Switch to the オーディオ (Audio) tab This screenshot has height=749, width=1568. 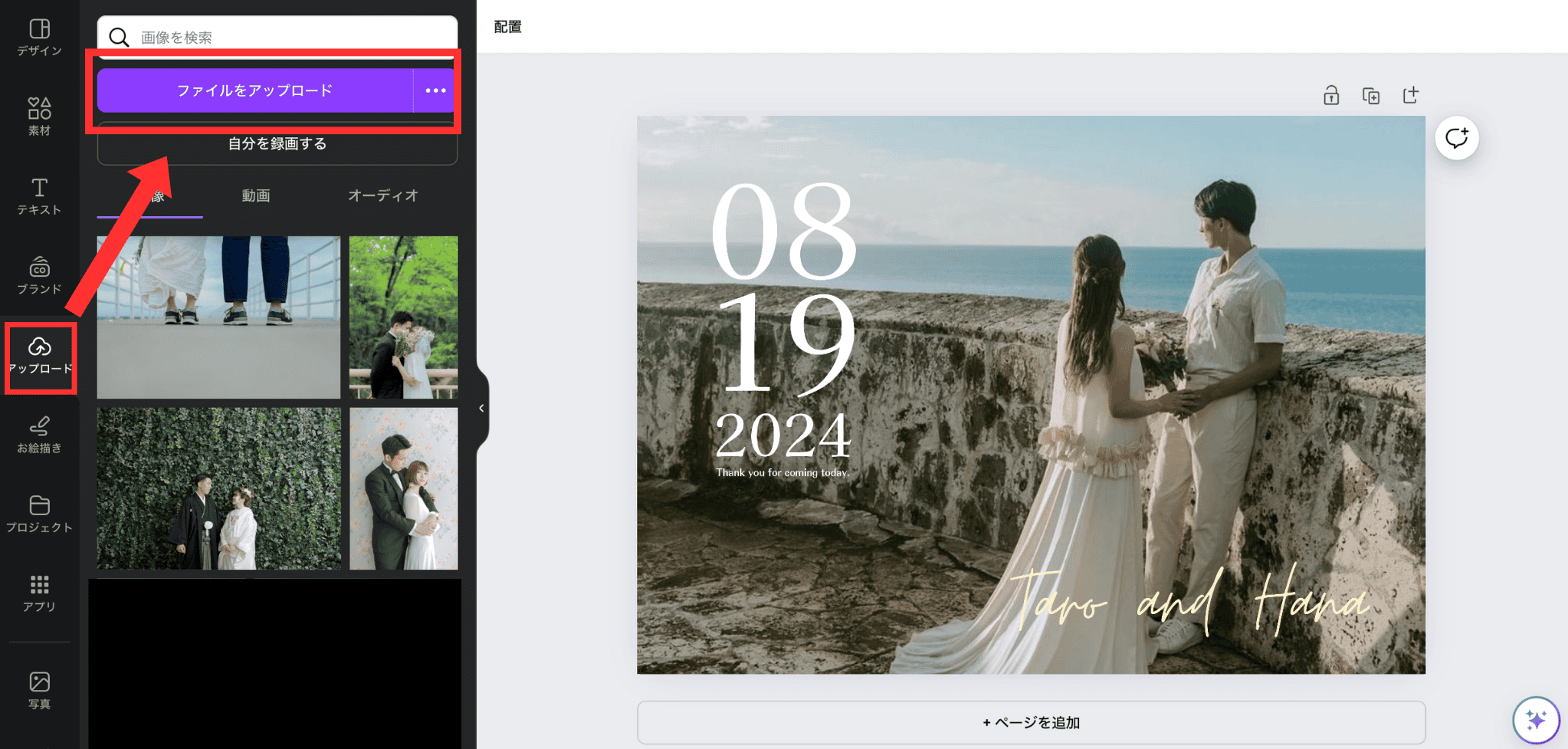[382, 195]
